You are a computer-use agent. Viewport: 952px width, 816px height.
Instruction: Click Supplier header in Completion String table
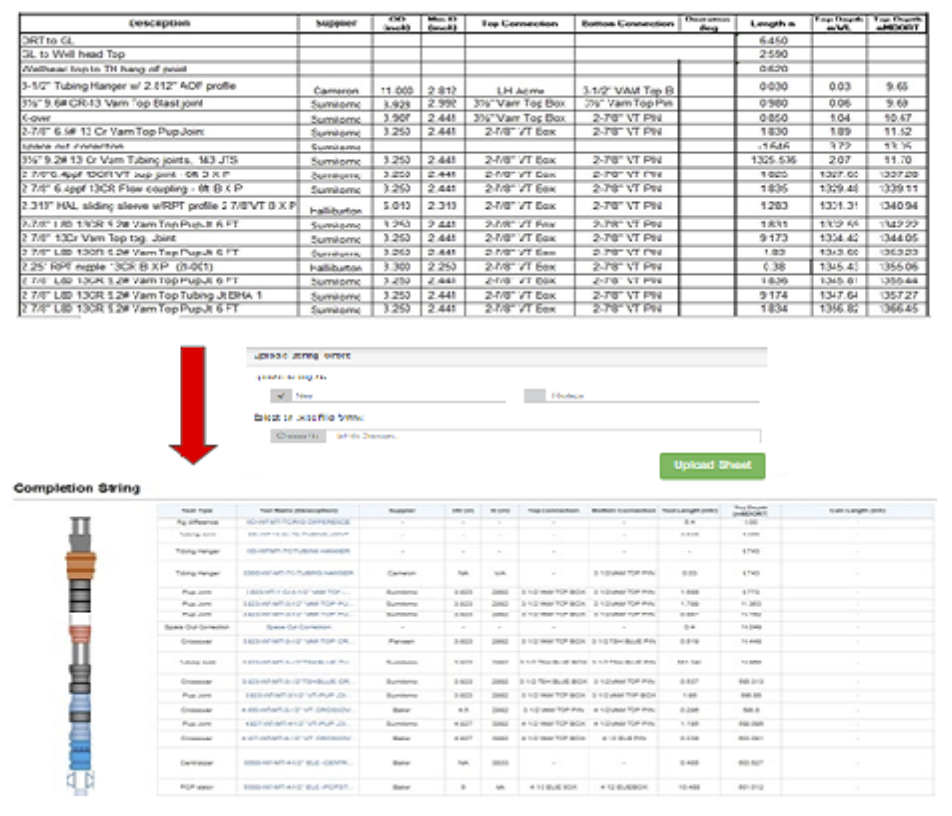401,511
